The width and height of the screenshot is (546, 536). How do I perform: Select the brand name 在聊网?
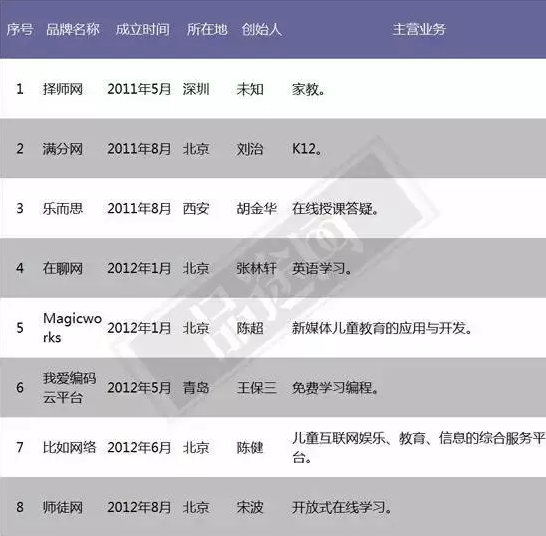[x=63, y=269]
